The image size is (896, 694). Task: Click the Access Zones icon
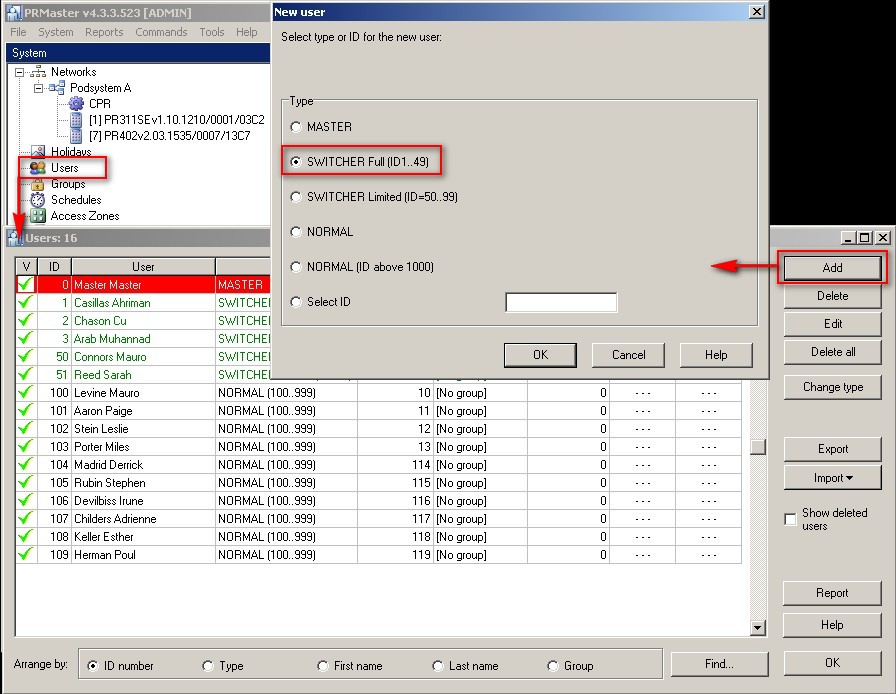[x=38, y=216]
